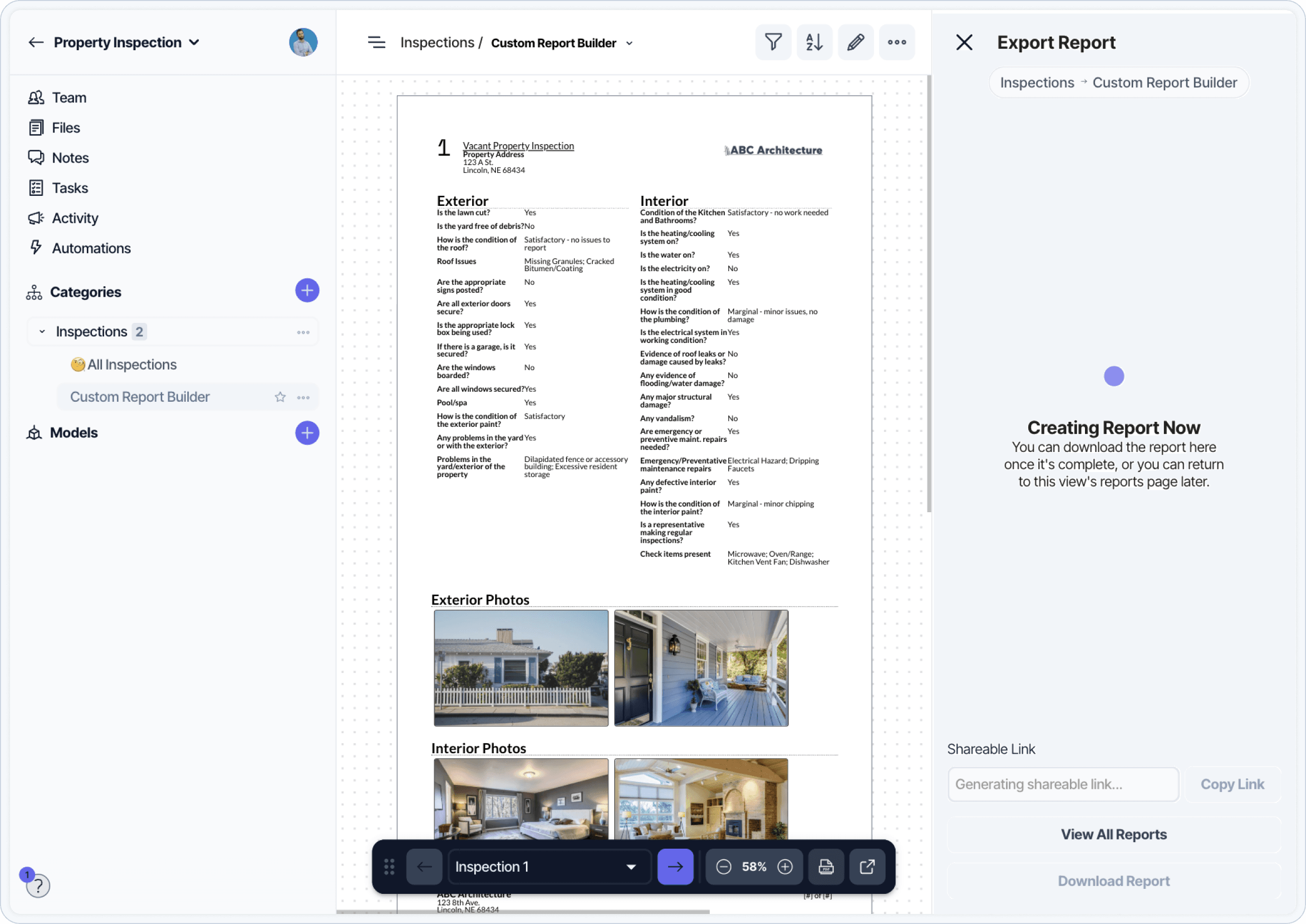Toggle the hamburger sidebar menu
1306x924 pixels.
tap(376, 43)
